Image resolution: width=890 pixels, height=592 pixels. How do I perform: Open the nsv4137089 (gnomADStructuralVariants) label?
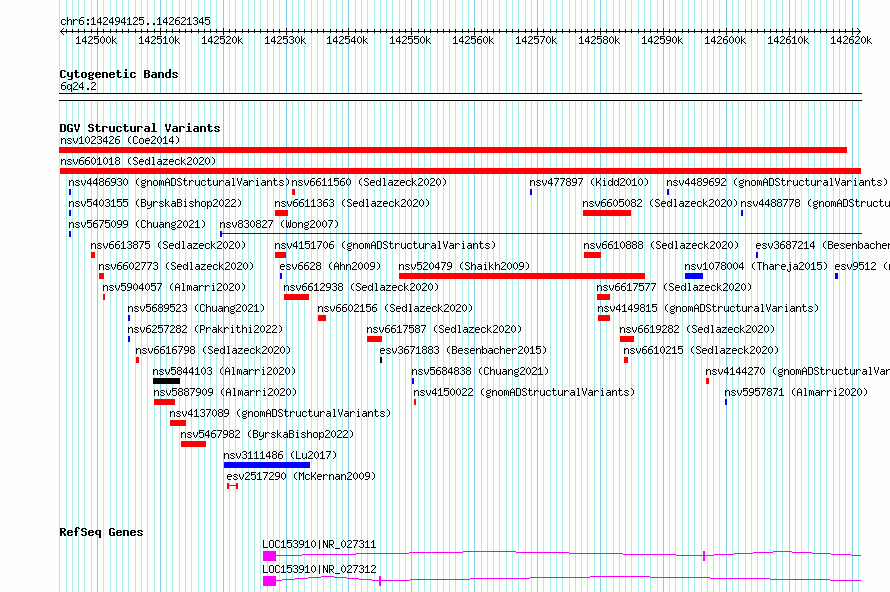coord(280,413)
